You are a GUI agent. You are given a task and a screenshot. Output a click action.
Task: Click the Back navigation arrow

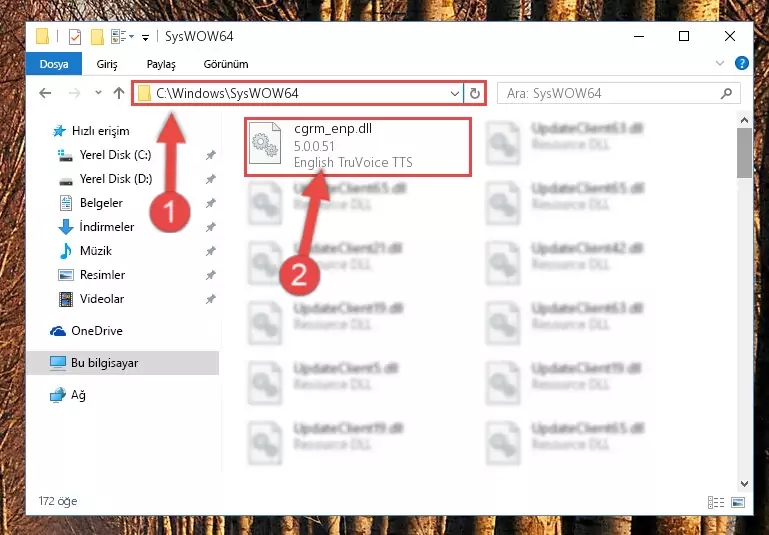click(45, 93)
